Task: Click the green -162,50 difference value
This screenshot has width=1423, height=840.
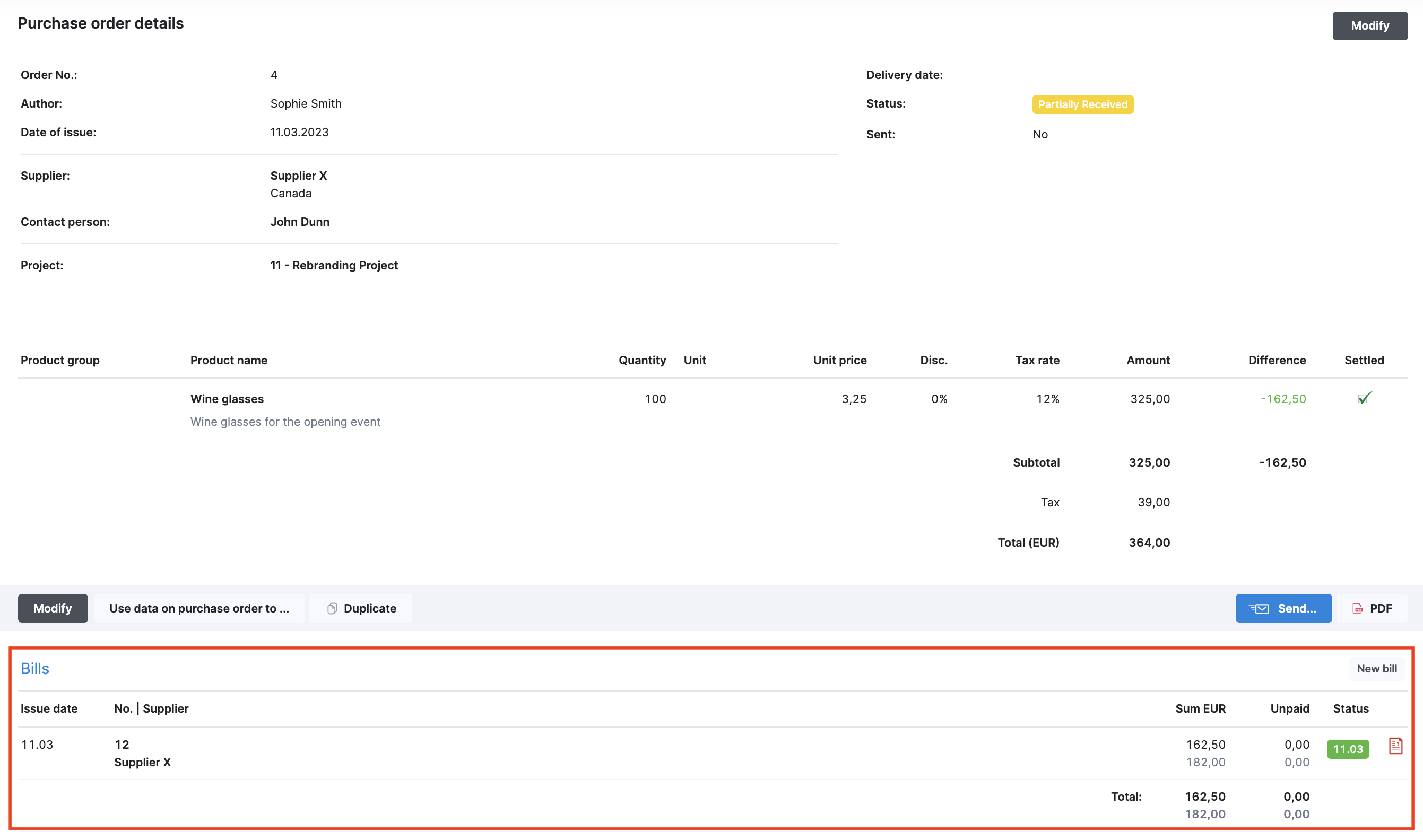Action: 1283,398
